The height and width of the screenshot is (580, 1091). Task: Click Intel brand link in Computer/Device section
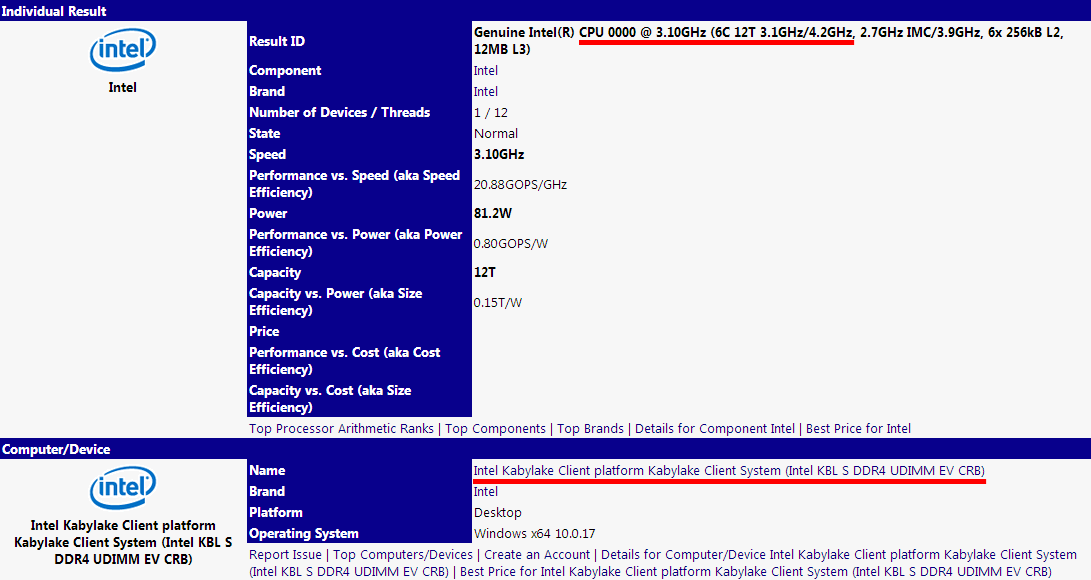point(485,492)
